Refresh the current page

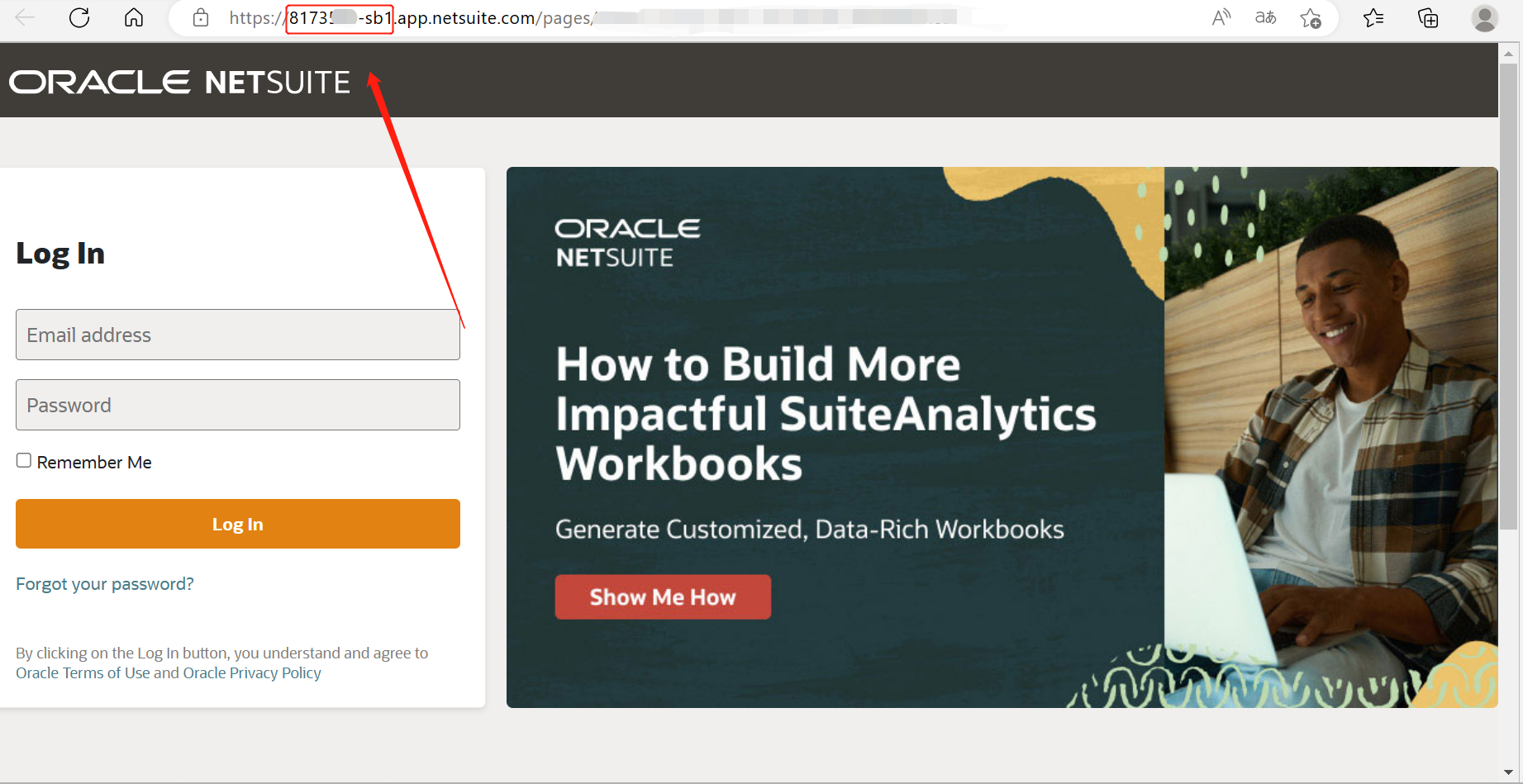point(79,17)
